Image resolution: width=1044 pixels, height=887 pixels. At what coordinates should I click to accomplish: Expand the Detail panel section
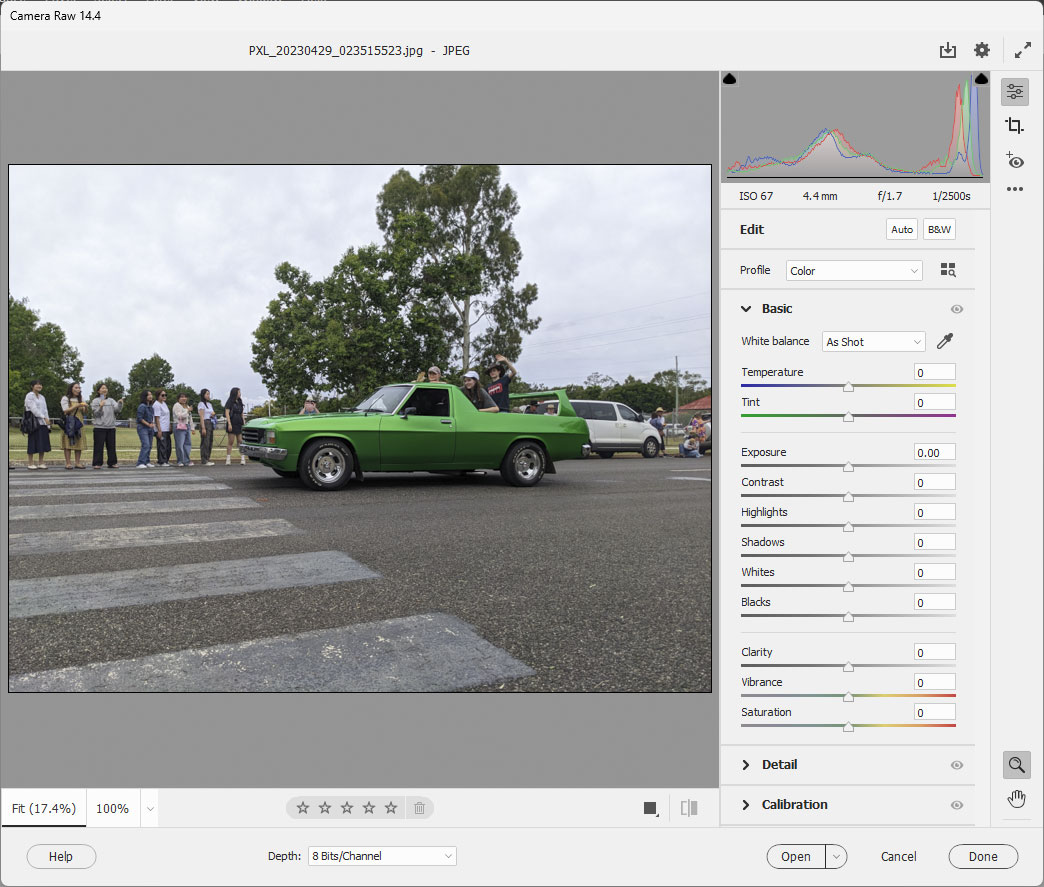tap(779, 765)
